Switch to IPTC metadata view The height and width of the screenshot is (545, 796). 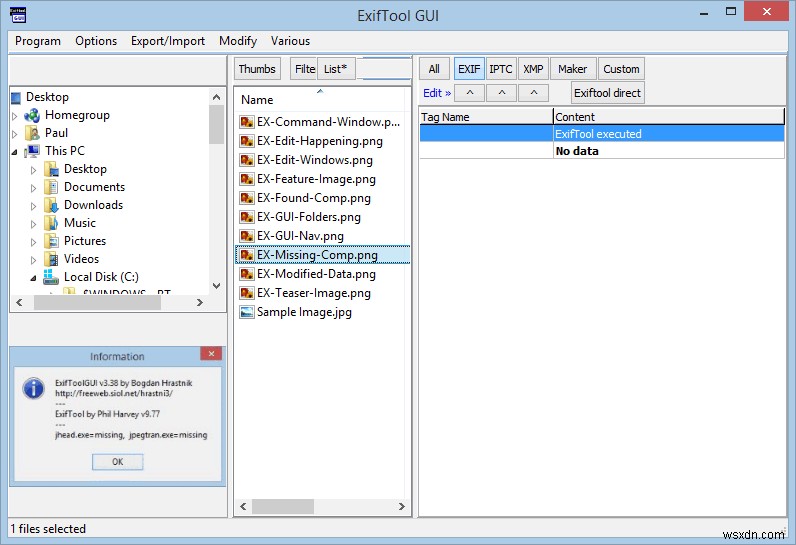tap(501, 69)
